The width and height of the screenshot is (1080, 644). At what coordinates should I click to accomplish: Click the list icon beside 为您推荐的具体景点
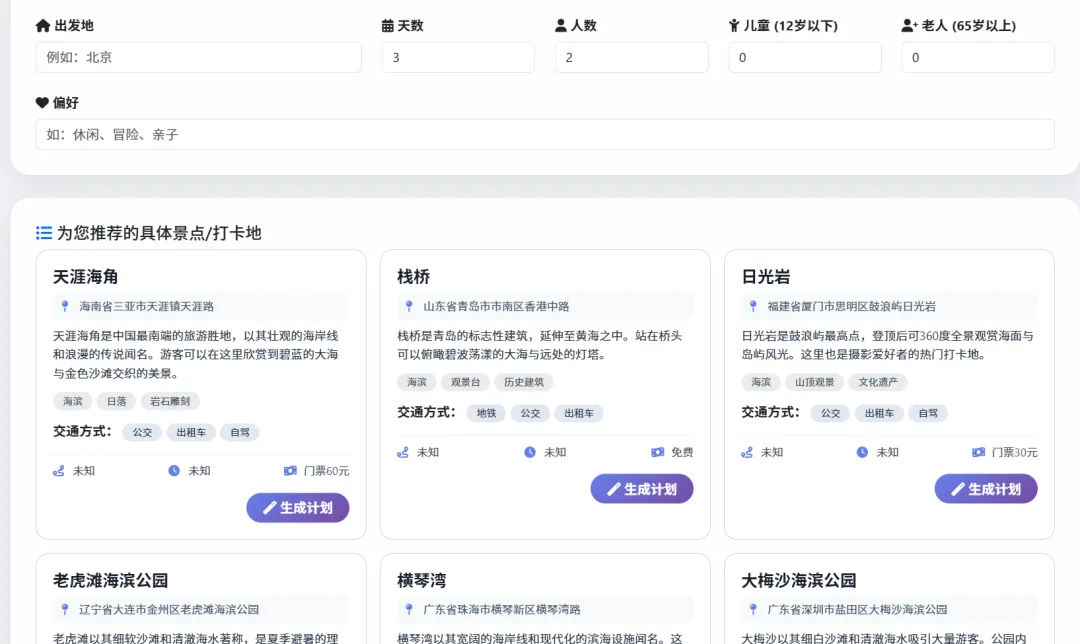(44, 233)
